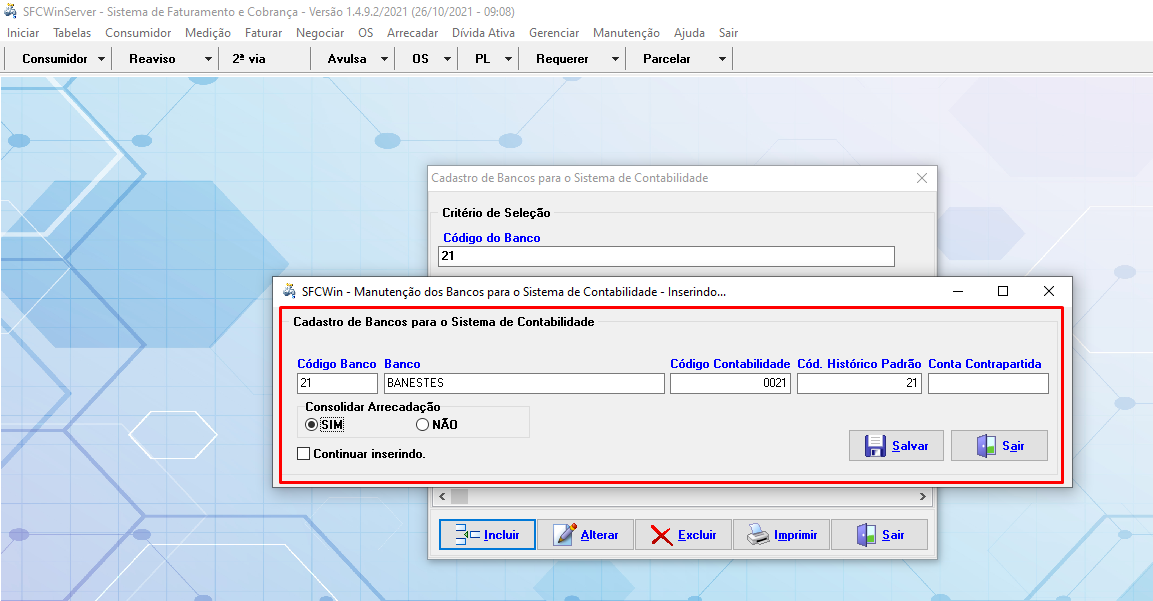Open the Dívida Ativa menu

483,33
